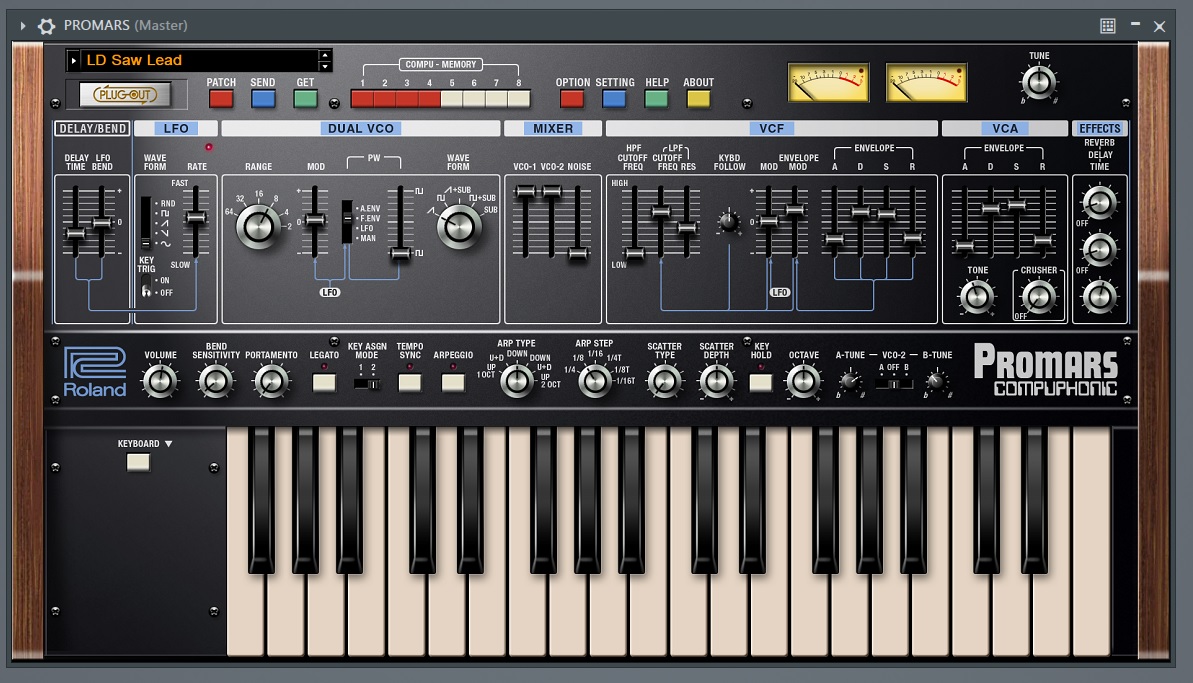Click the blue SEND button
This screenshot has height=683, width=1193.
[x=262, y=98]
